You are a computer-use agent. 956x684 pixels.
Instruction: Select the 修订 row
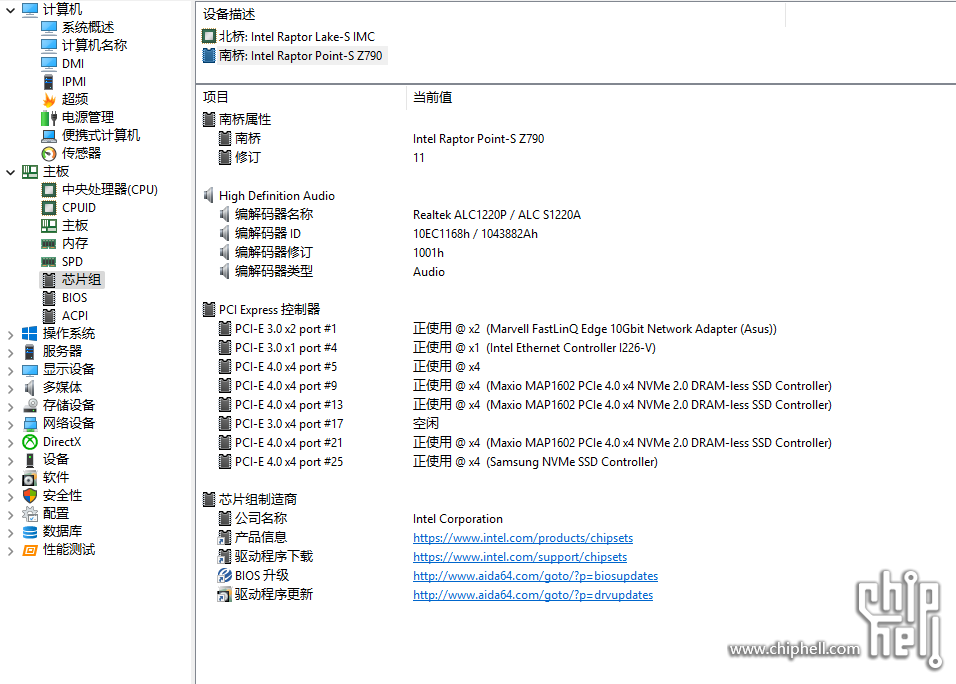(x=576, y=158)
